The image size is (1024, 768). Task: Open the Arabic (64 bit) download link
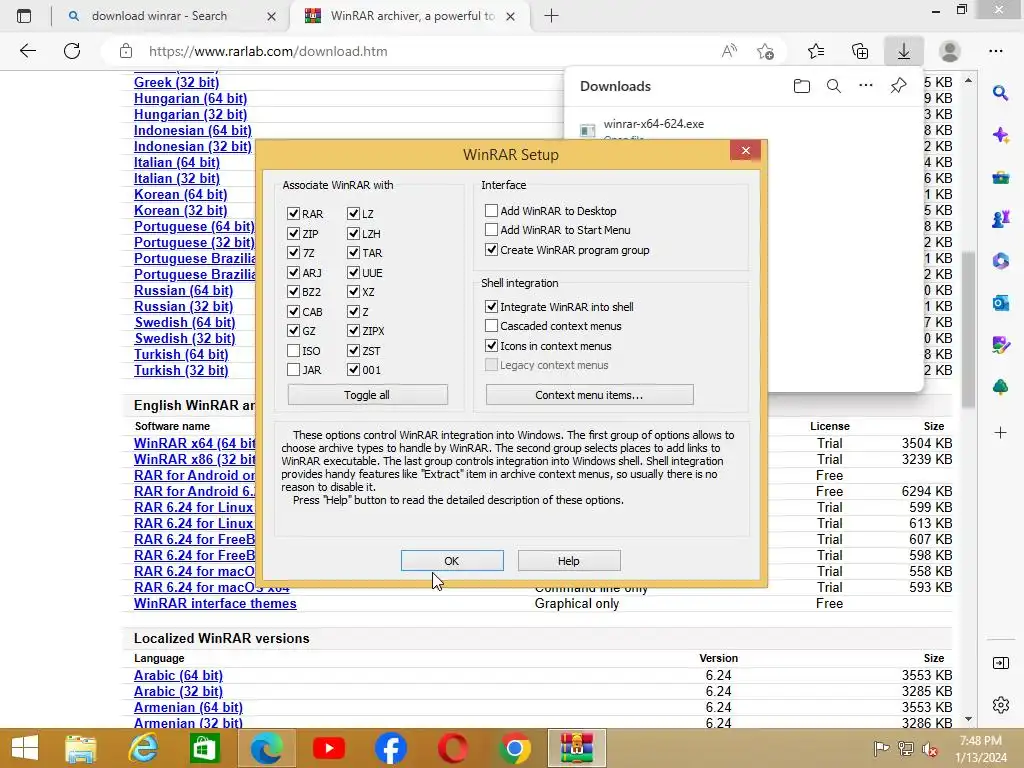pyautogui.click(x=178, y=675)
